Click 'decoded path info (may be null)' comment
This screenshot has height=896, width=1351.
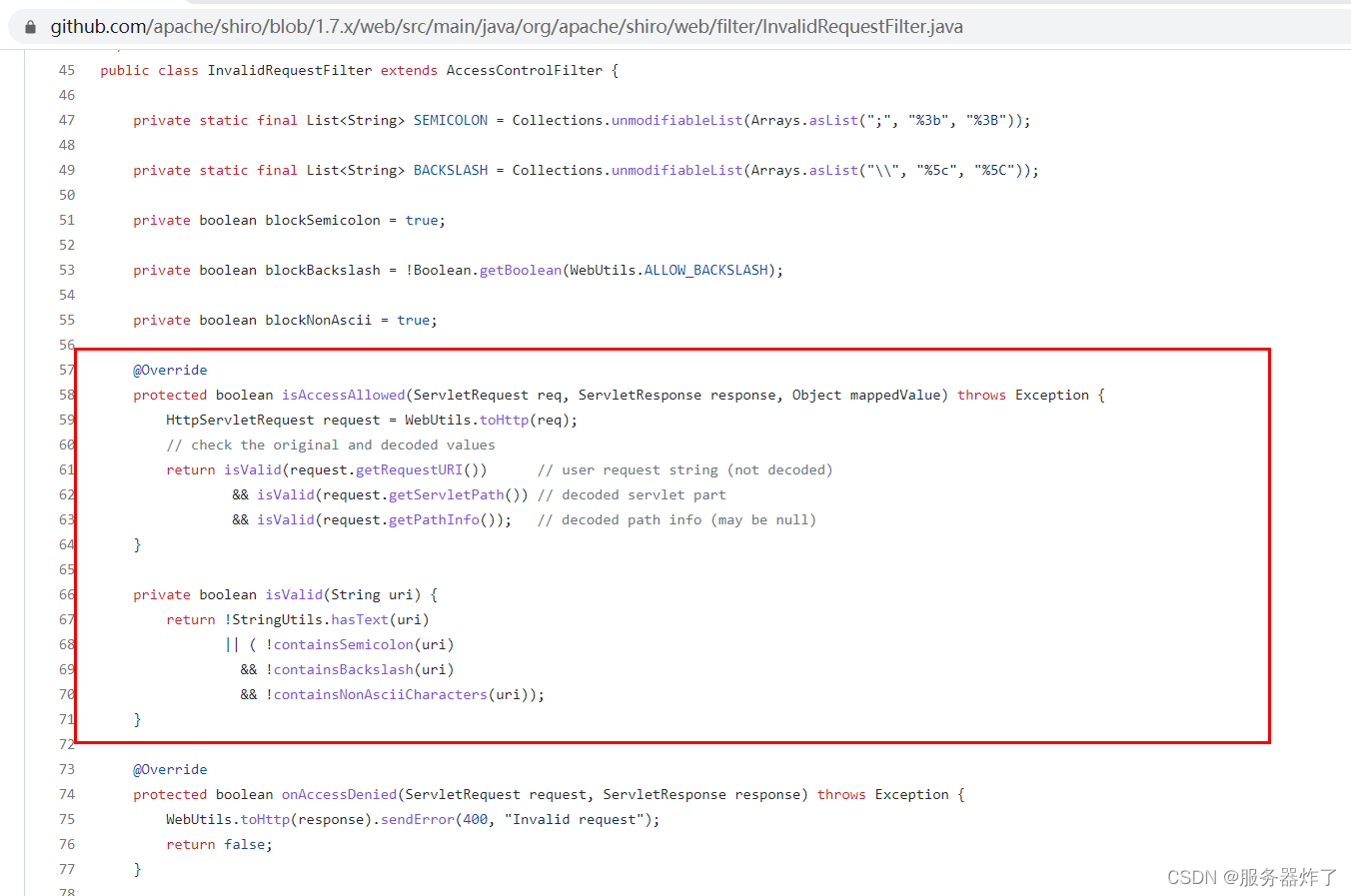point(676,519)
